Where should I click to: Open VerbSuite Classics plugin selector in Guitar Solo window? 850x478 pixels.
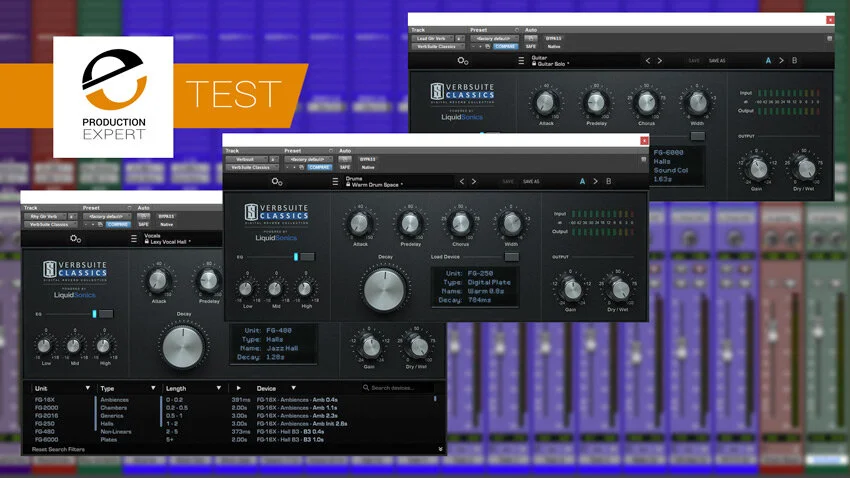pos(436,47)
